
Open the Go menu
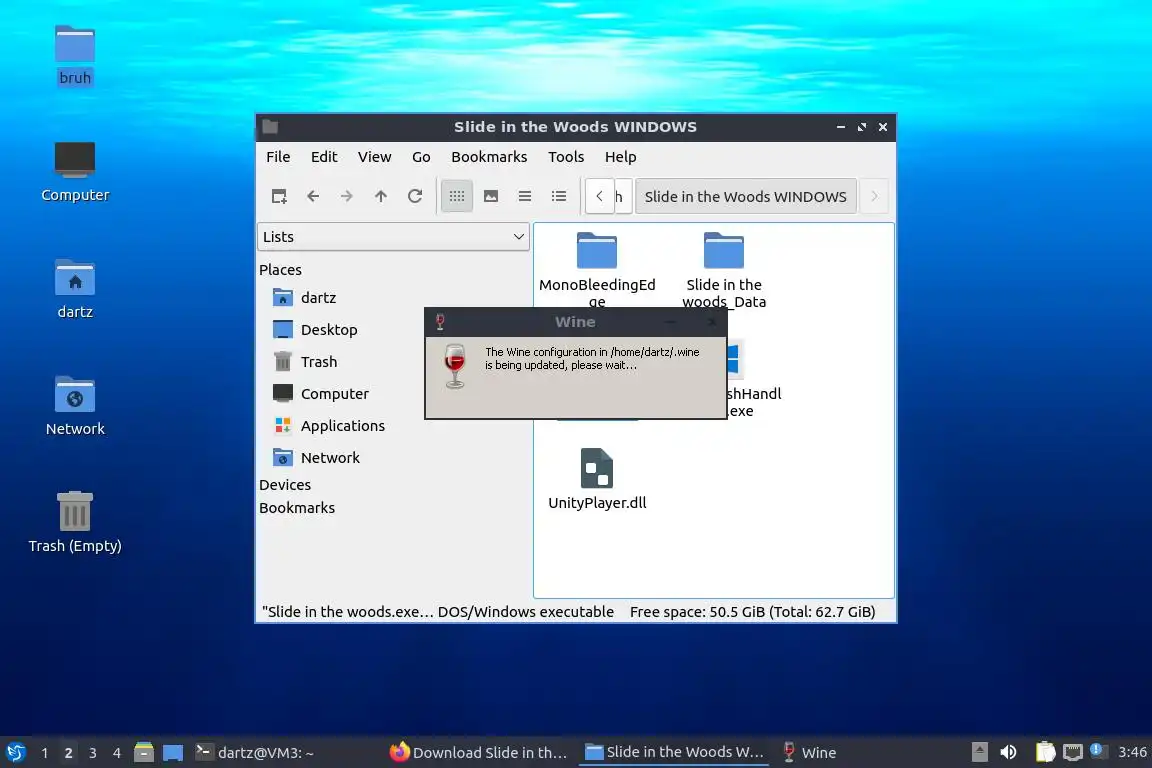click(x=421, y=157)
